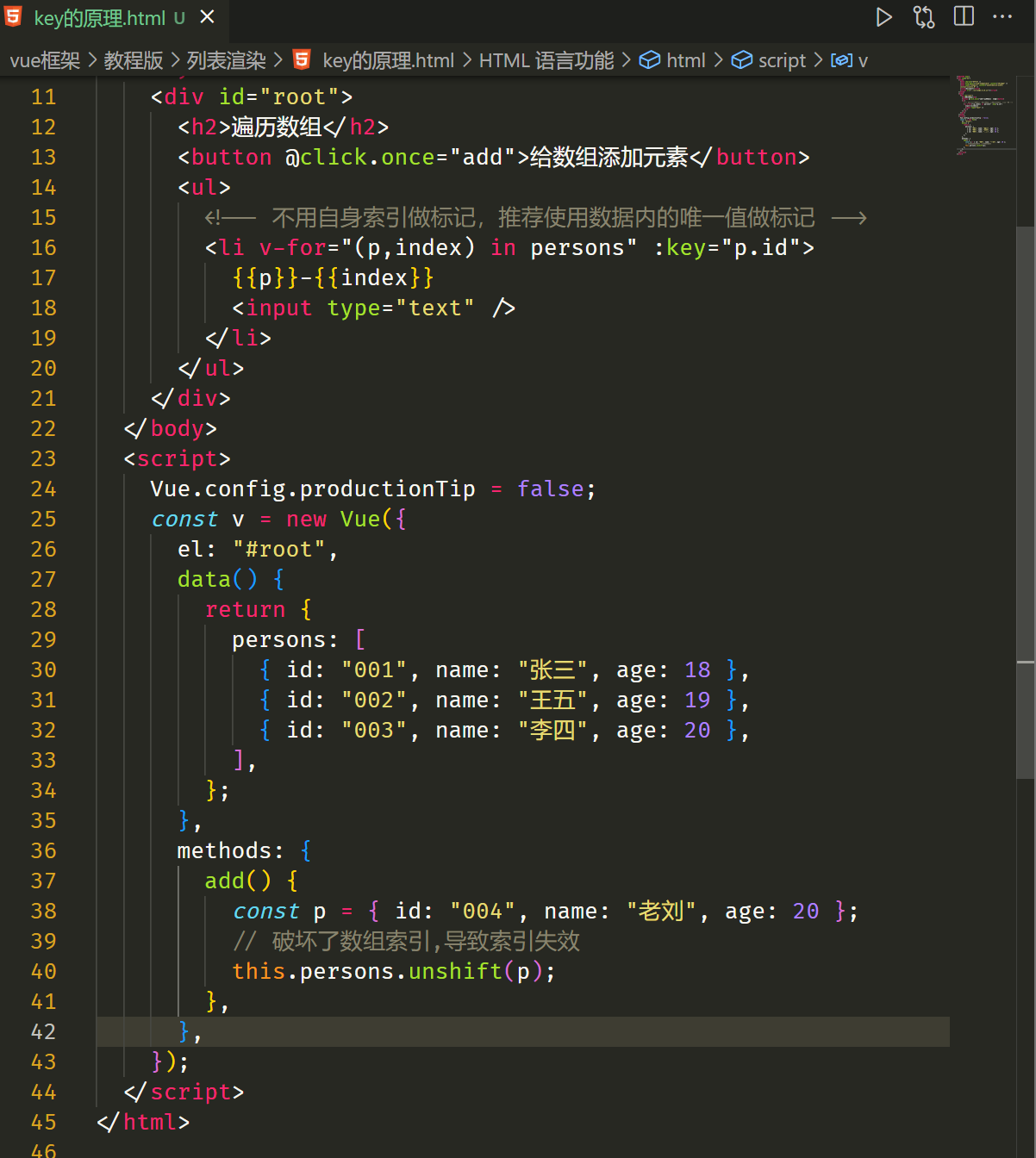The image size is (1036, 1158).
Task: Click the age value 18
Action: pos(697,669)
